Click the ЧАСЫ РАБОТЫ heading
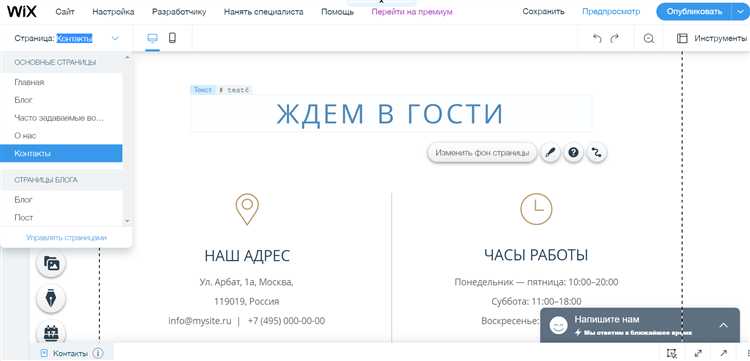 coord(536,255)
